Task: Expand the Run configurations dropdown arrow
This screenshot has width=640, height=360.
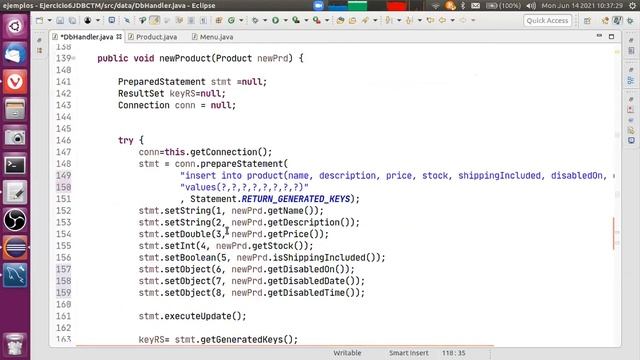Action: click(x=285, y=20)
